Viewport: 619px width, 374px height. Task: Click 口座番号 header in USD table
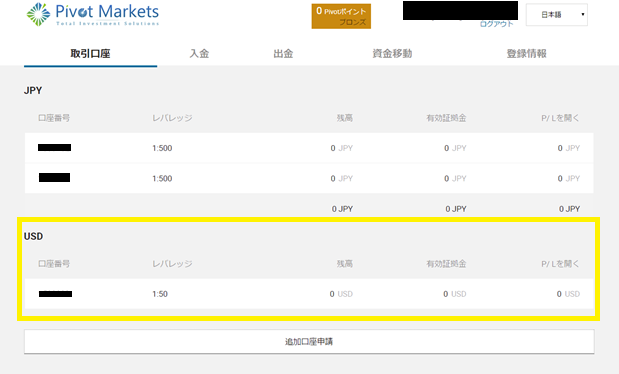54,263
